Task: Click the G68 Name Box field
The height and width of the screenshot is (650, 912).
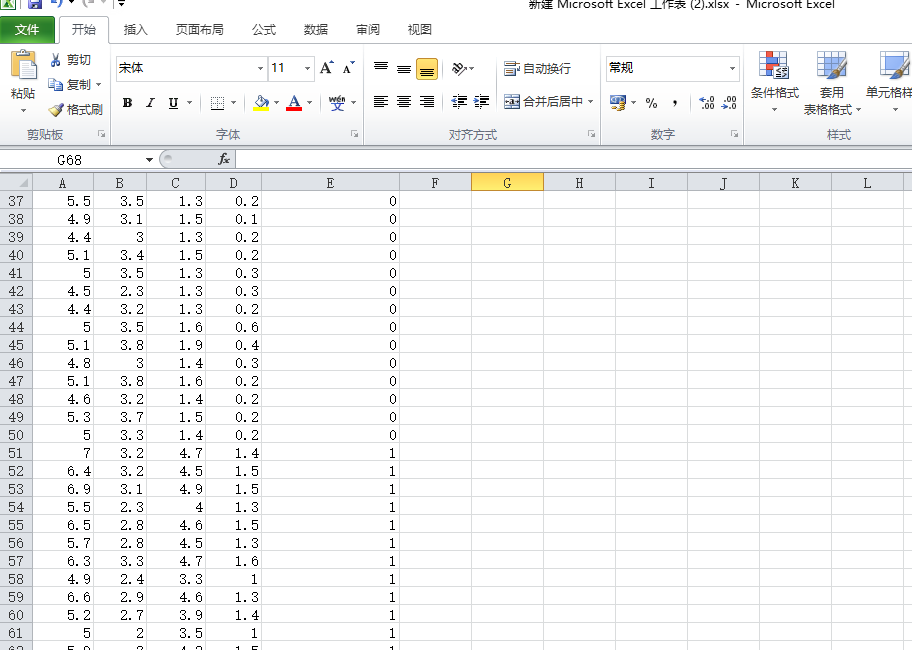Action: coord(70,159)
